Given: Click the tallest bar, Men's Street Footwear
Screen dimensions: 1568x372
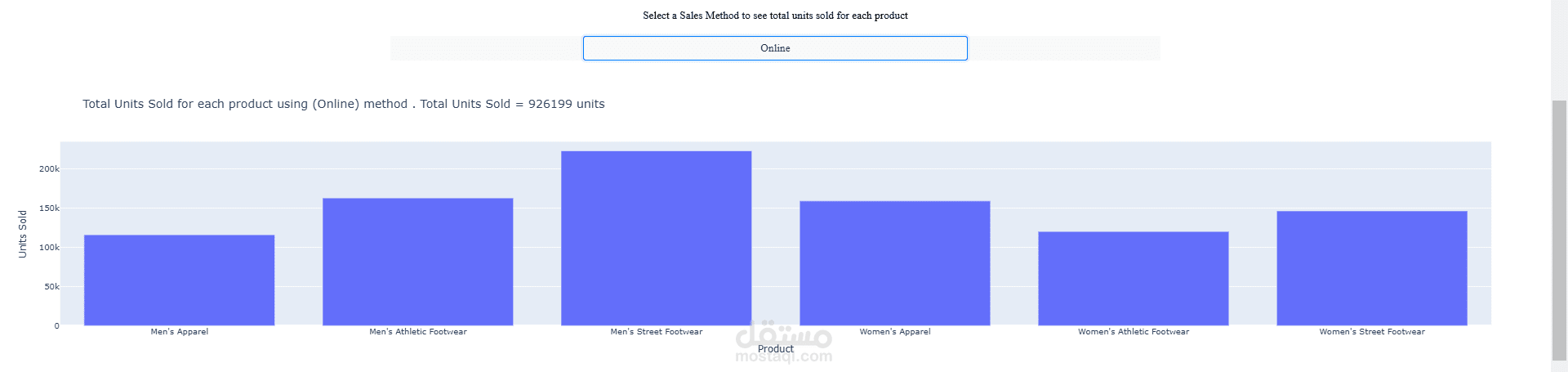Looking at the screenshot, I should pos(656,238).
